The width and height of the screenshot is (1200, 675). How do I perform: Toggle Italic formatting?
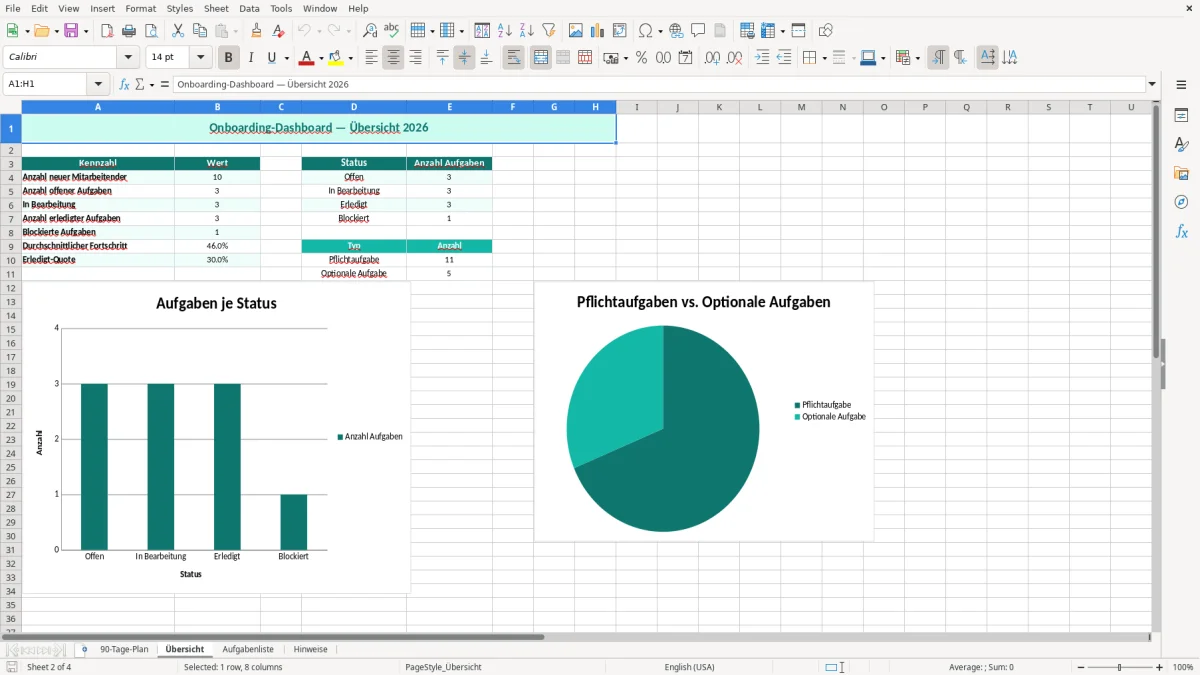[251, 58]
